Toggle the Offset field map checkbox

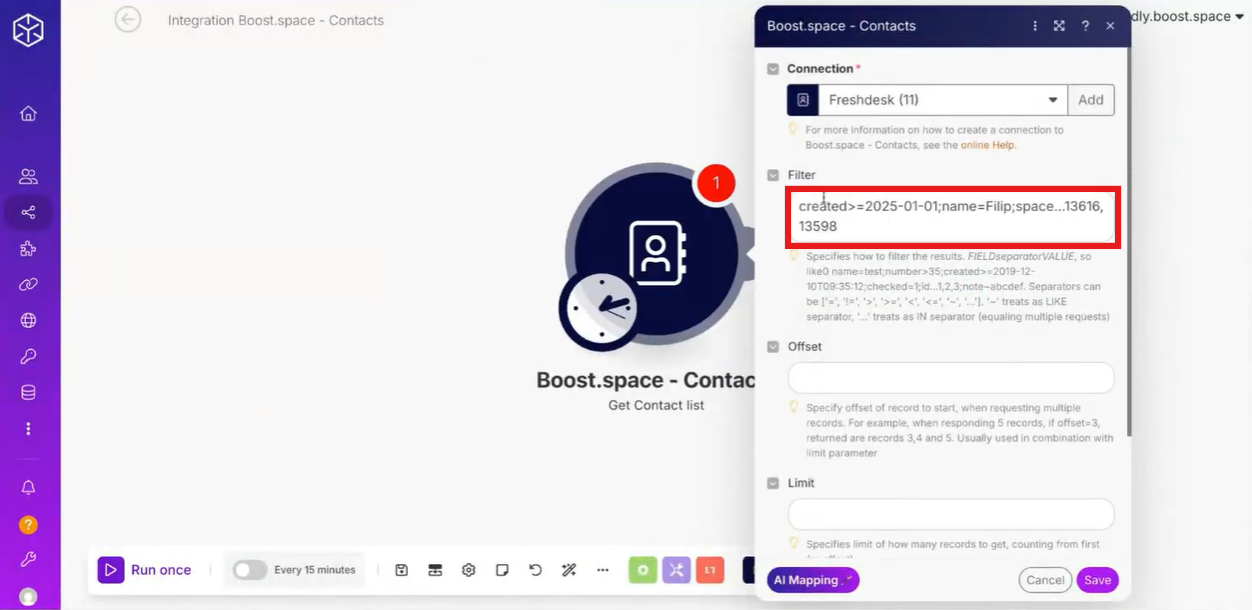pyautogui.click(x=773, y=347)
